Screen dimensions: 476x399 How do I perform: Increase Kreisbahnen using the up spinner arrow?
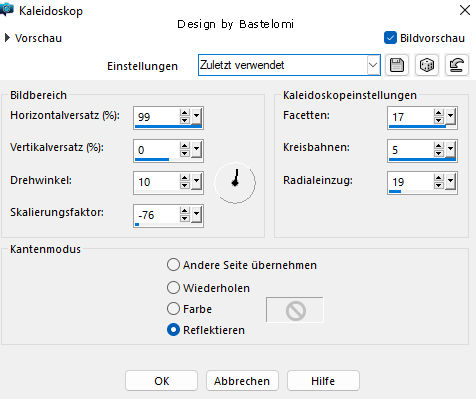(x=439, y=145)
